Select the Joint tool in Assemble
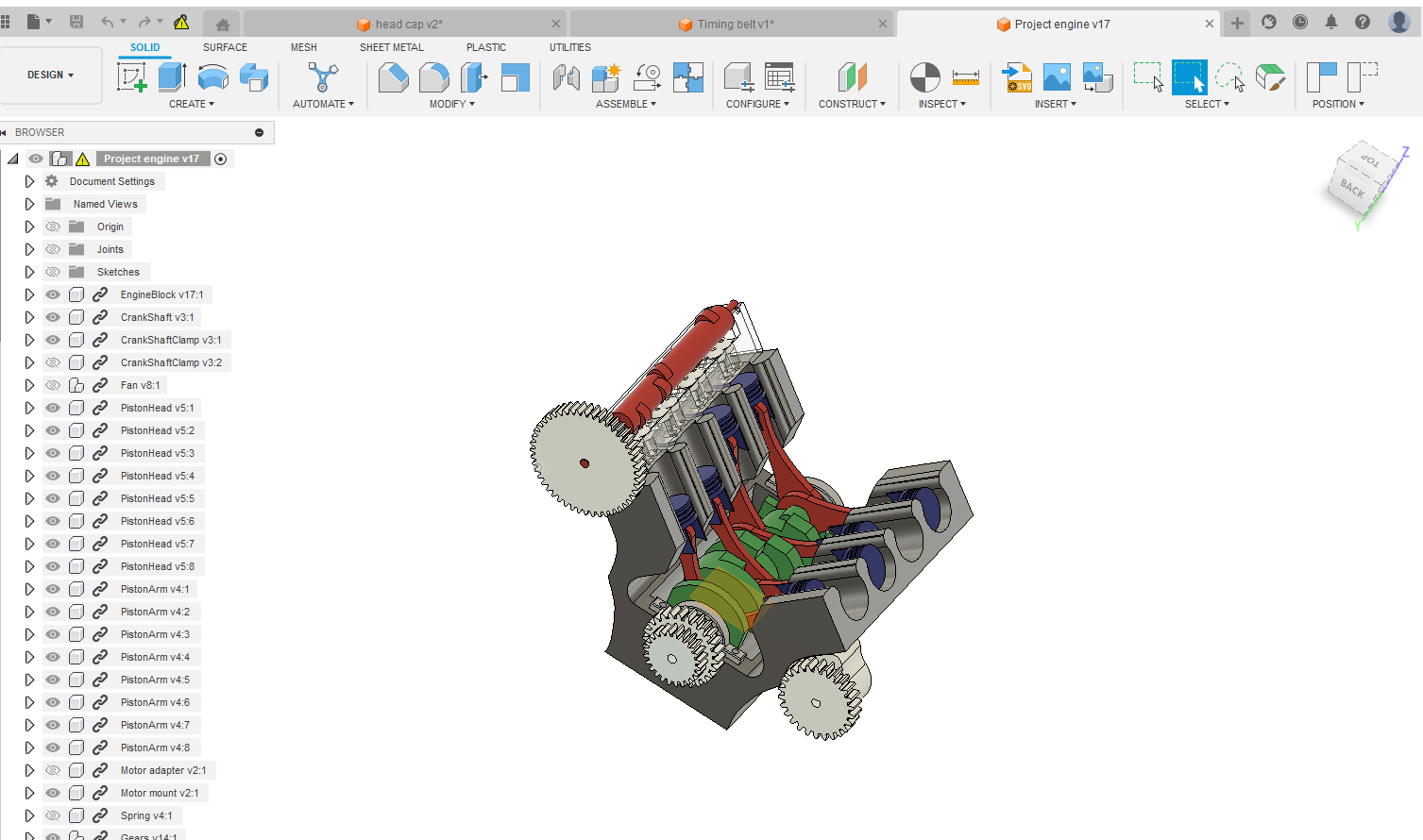This screenshot has width=1423, height=840. tap(567, 77)
